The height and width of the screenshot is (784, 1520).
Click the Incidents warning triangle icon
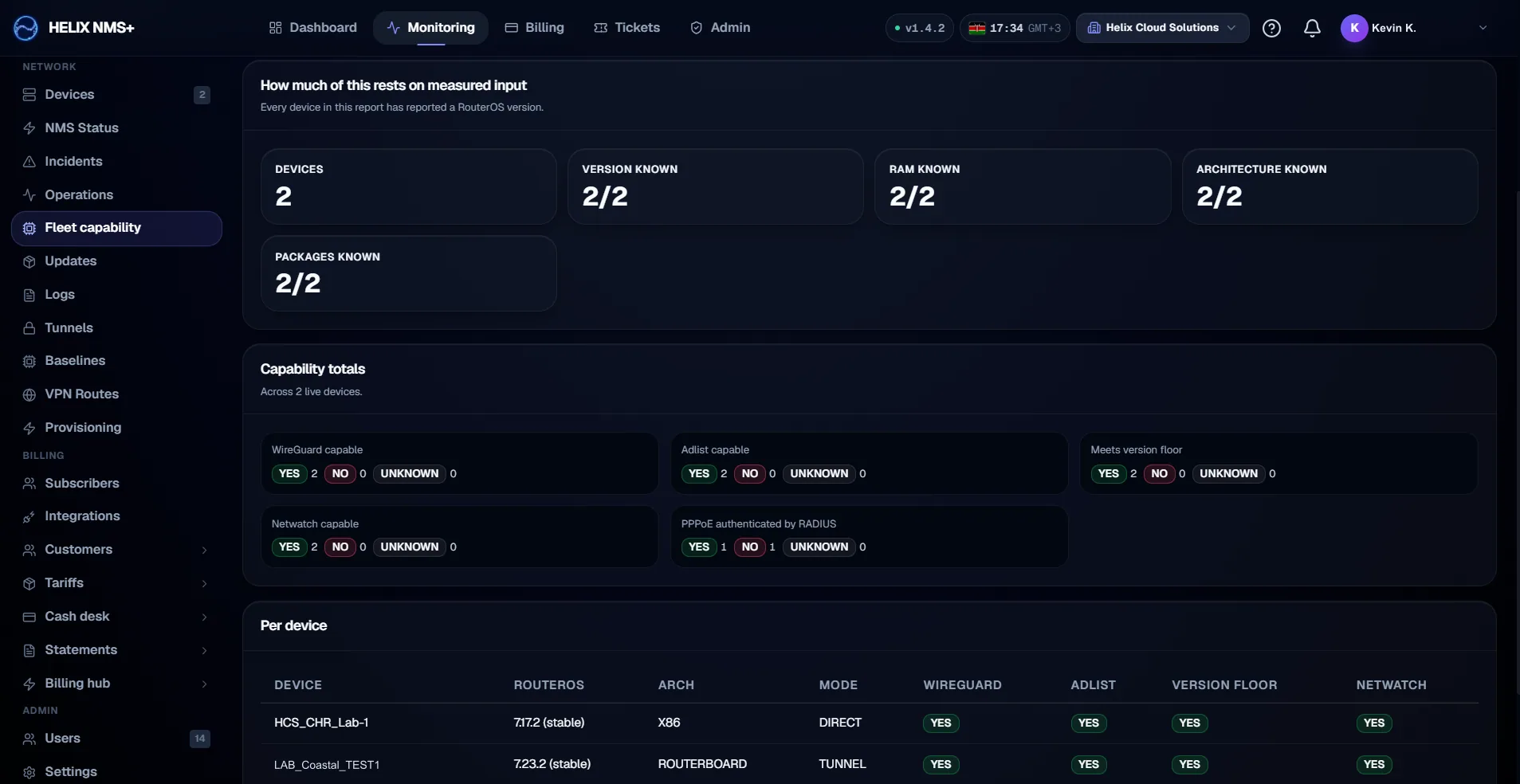click(29, 162)
